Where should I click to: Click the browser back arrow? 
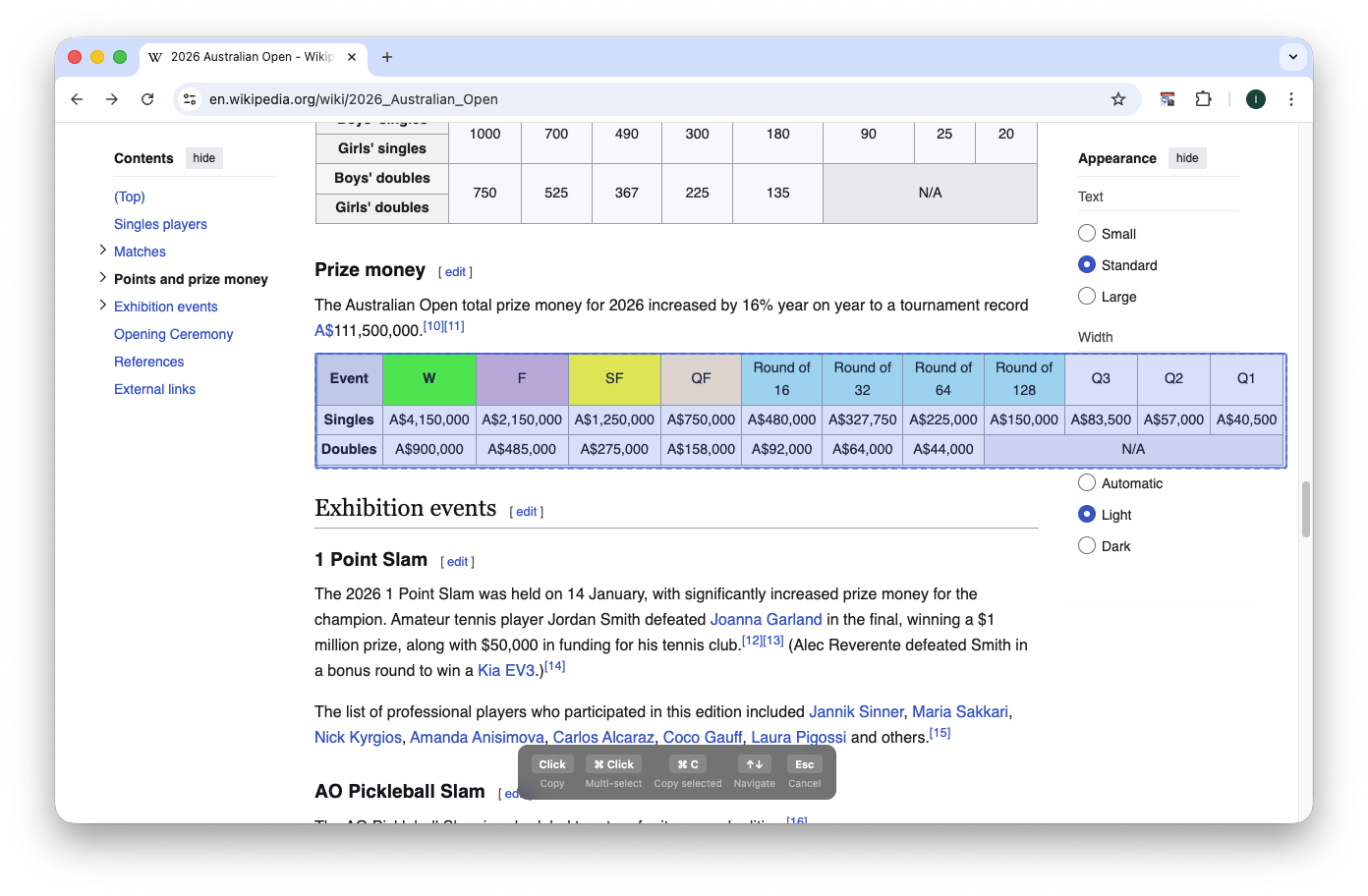click(x=76, y=99)
